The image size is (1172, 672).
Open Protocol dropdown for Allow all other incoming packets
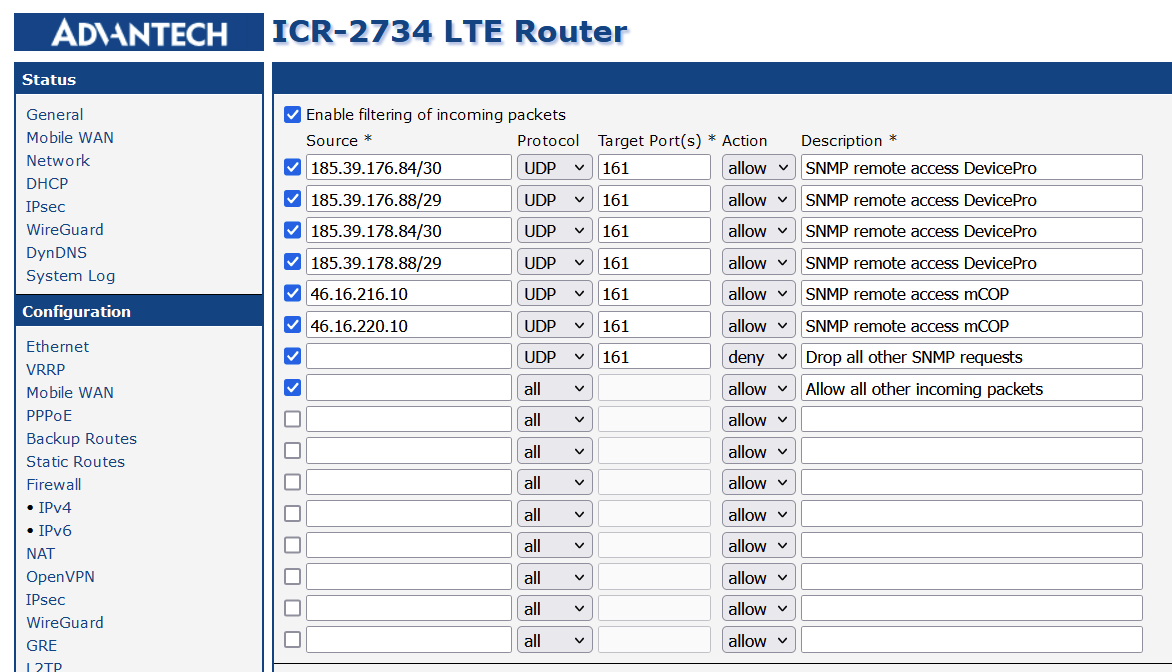554,389
